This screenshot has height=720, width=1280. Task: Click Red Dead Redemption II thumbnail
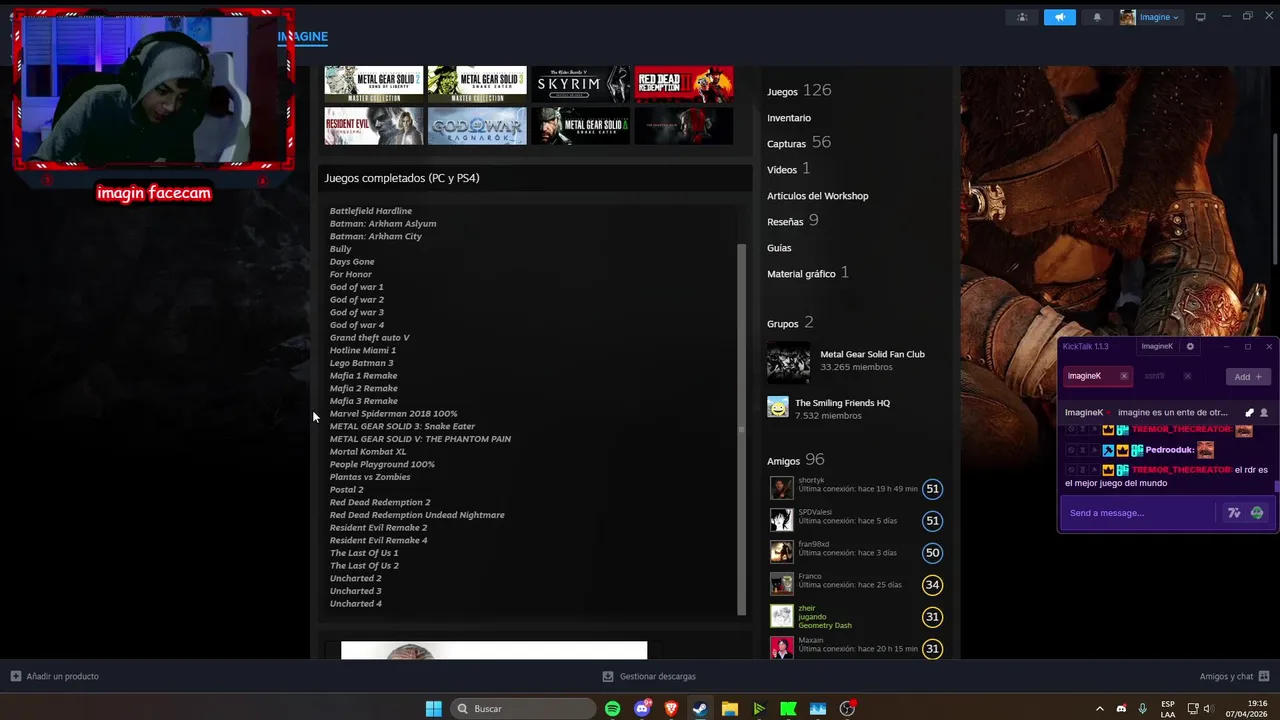tap(684, 84)
